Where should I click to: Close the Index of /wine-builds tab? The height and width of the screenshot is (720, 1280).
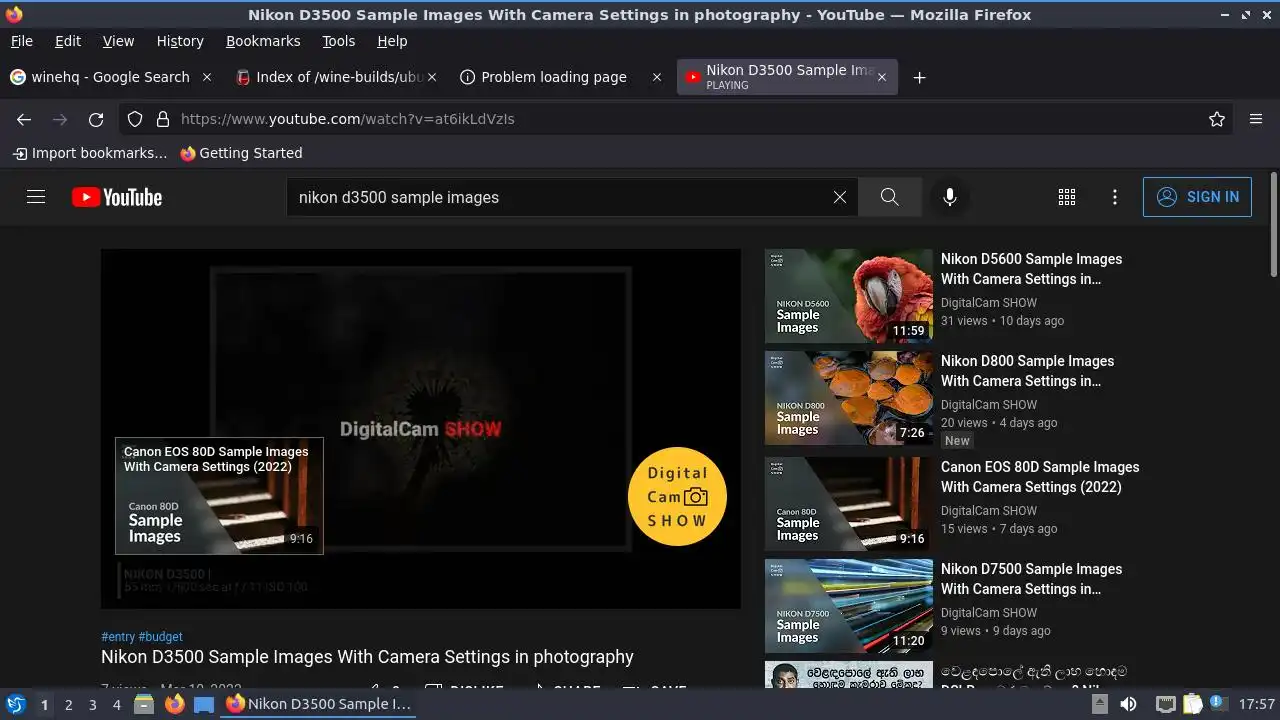pos(432,77)
